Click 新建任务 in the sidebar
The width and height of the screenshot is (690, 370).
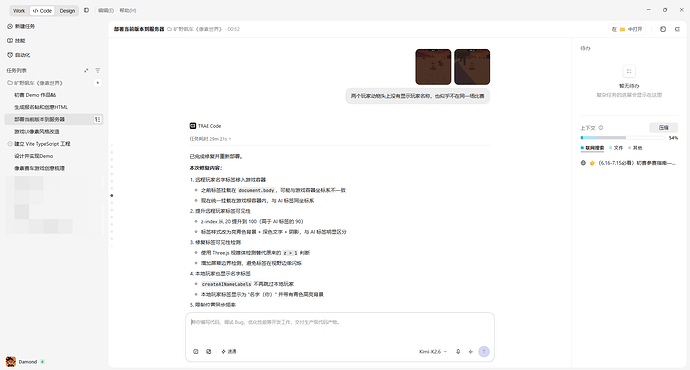click(x=21, y=26)
